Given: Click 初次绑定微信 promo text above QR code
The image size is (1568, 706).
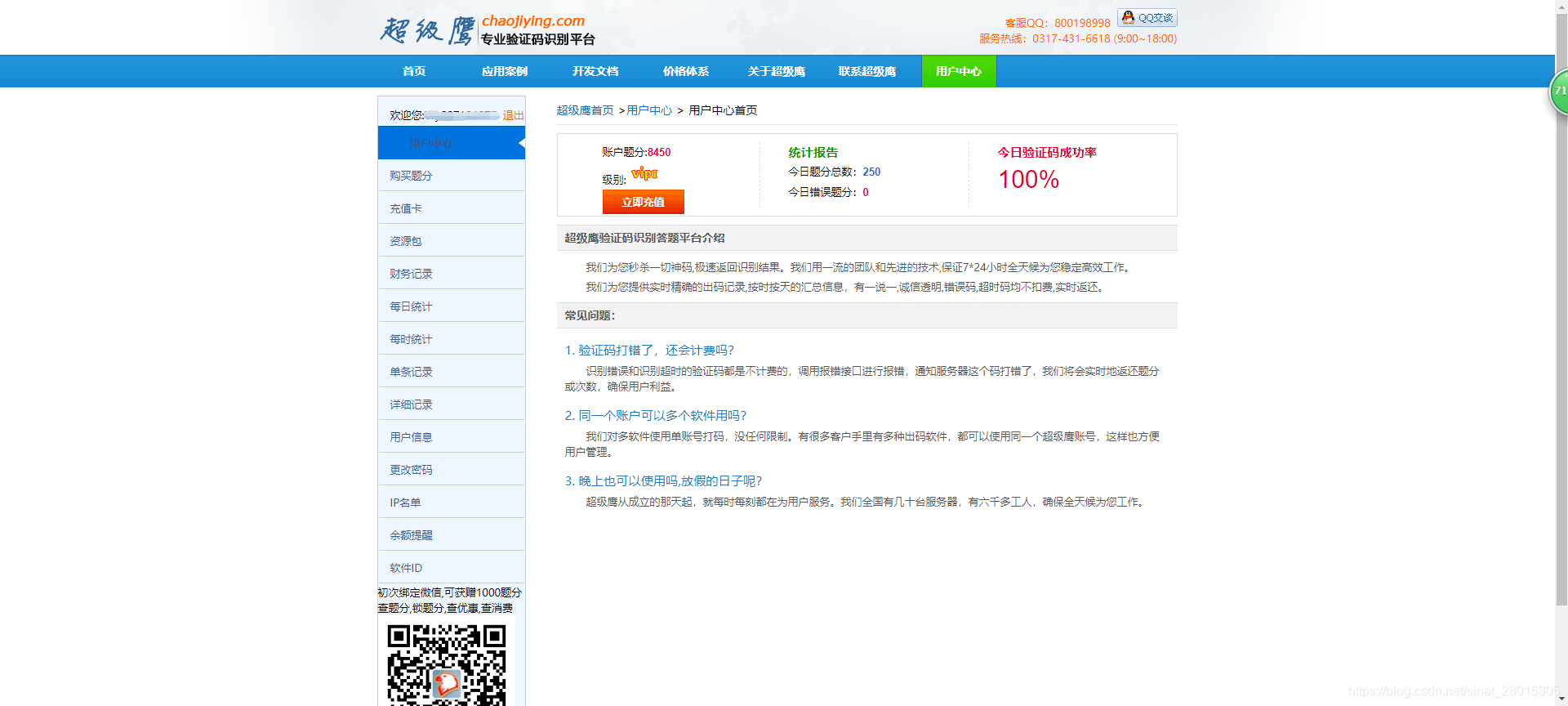Looking at the screenshot, I should pyautogui.click(x=449, y=600).
